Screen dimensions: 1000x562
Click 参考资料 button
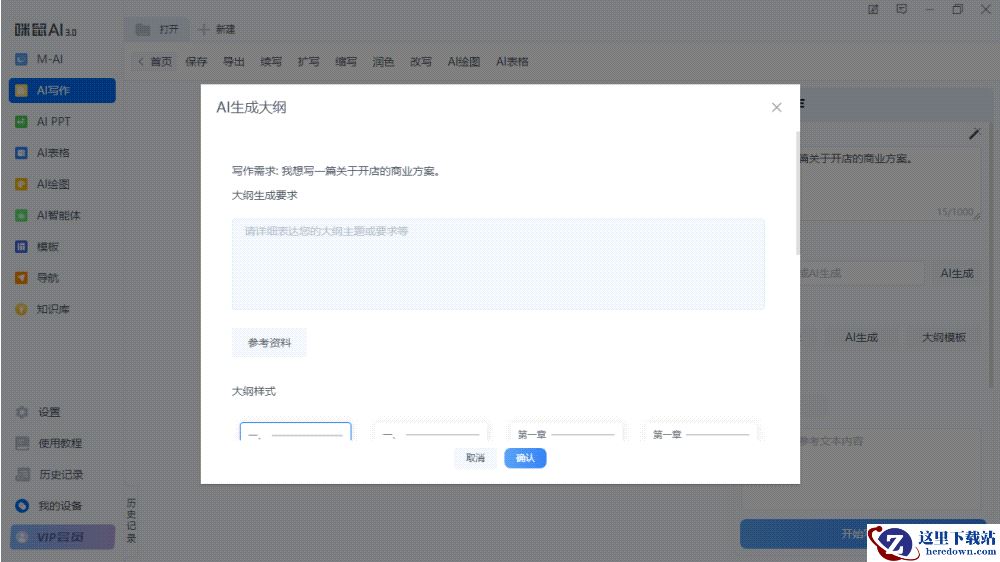pos(269,343)
